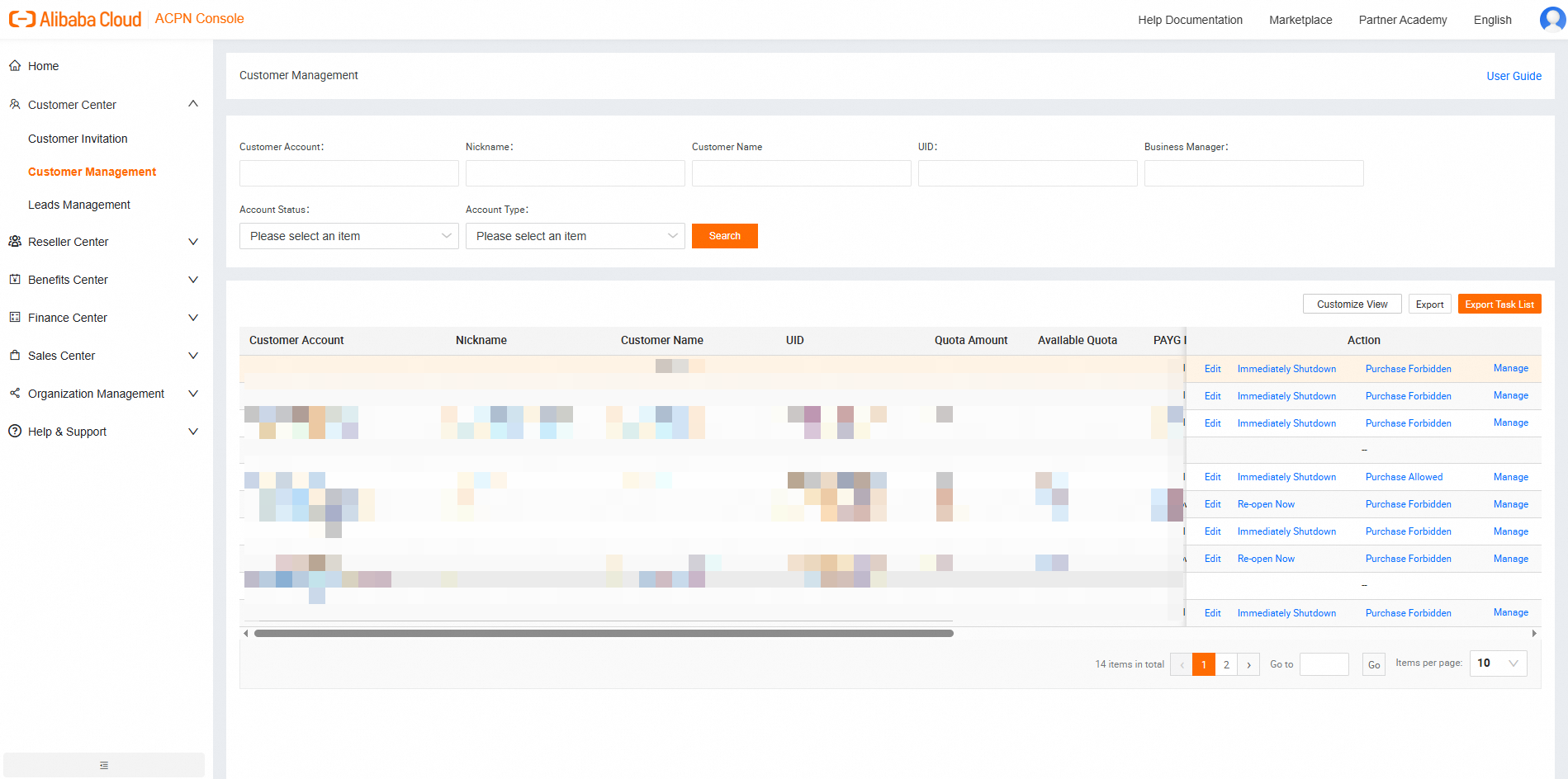Collapse the Customer Center section

tap(193, 104)
